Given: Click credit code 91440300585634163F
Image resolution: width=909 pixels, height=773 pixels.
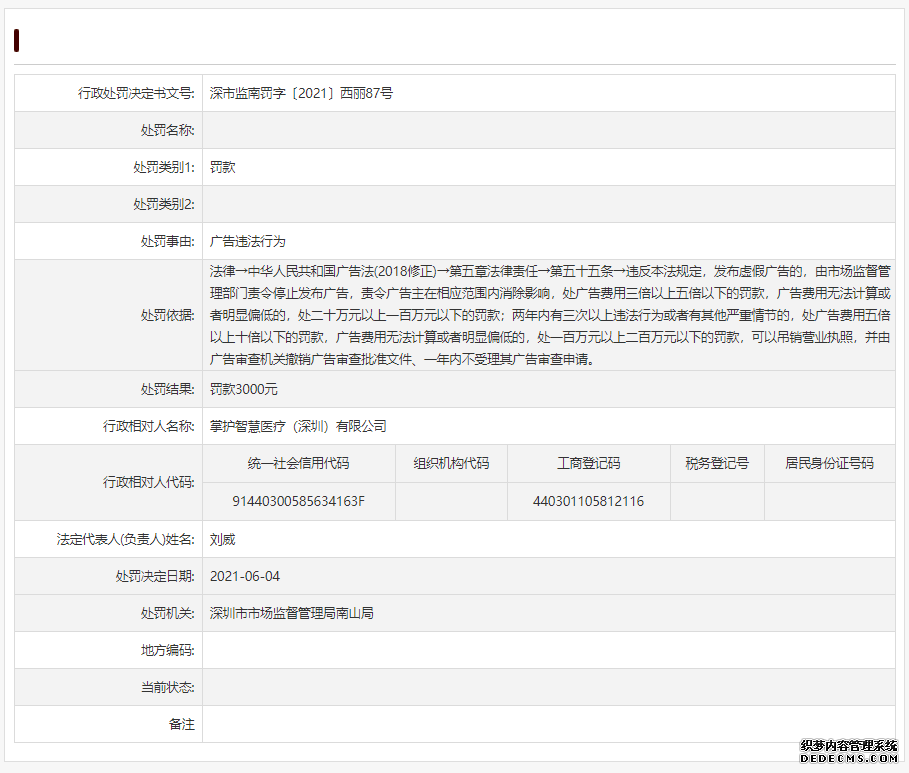Looking at the screenshot, I should click(299, 501).
